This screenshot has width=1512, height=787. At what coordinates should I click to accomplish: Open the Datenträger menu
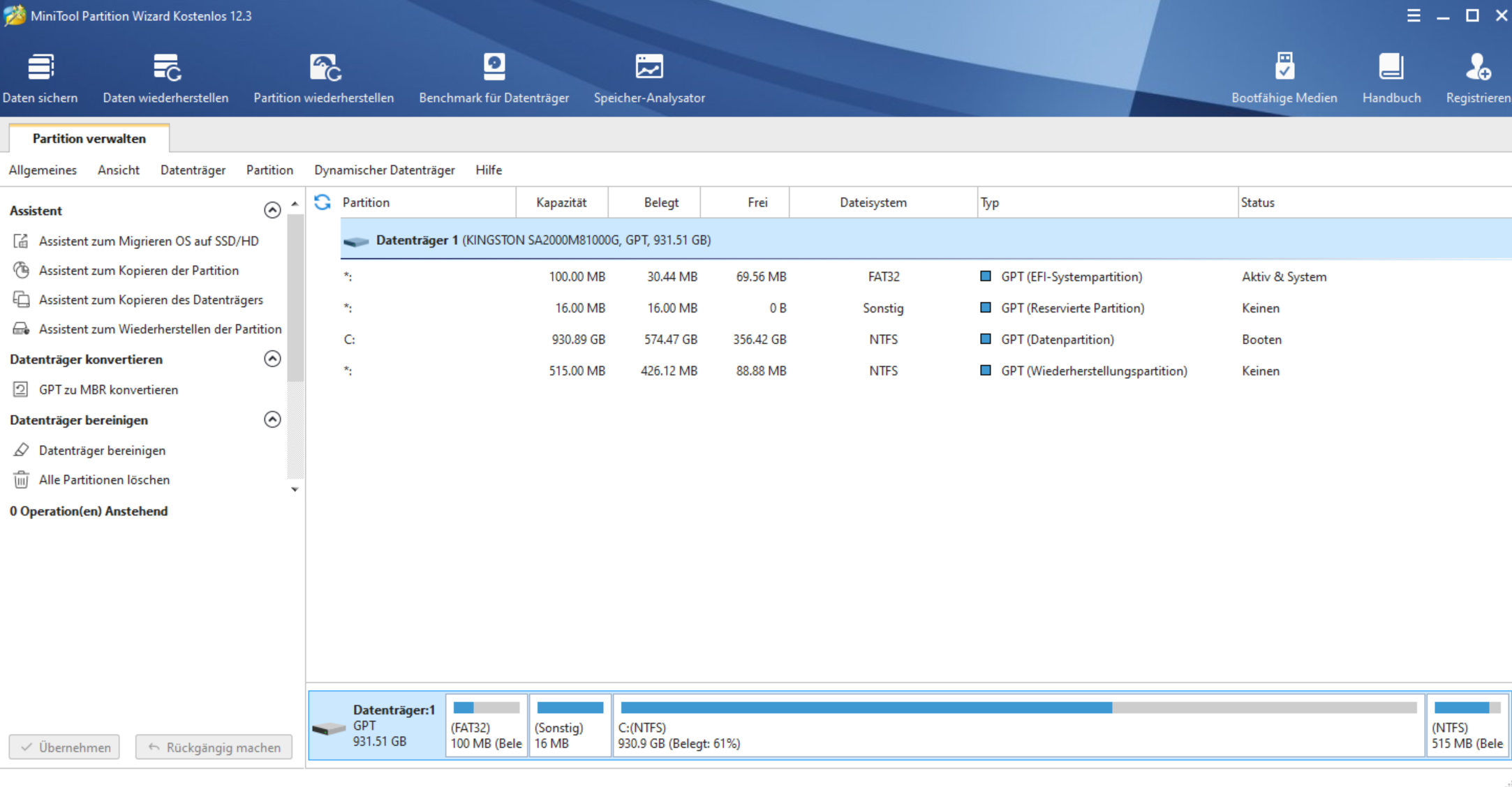point(193,170)
